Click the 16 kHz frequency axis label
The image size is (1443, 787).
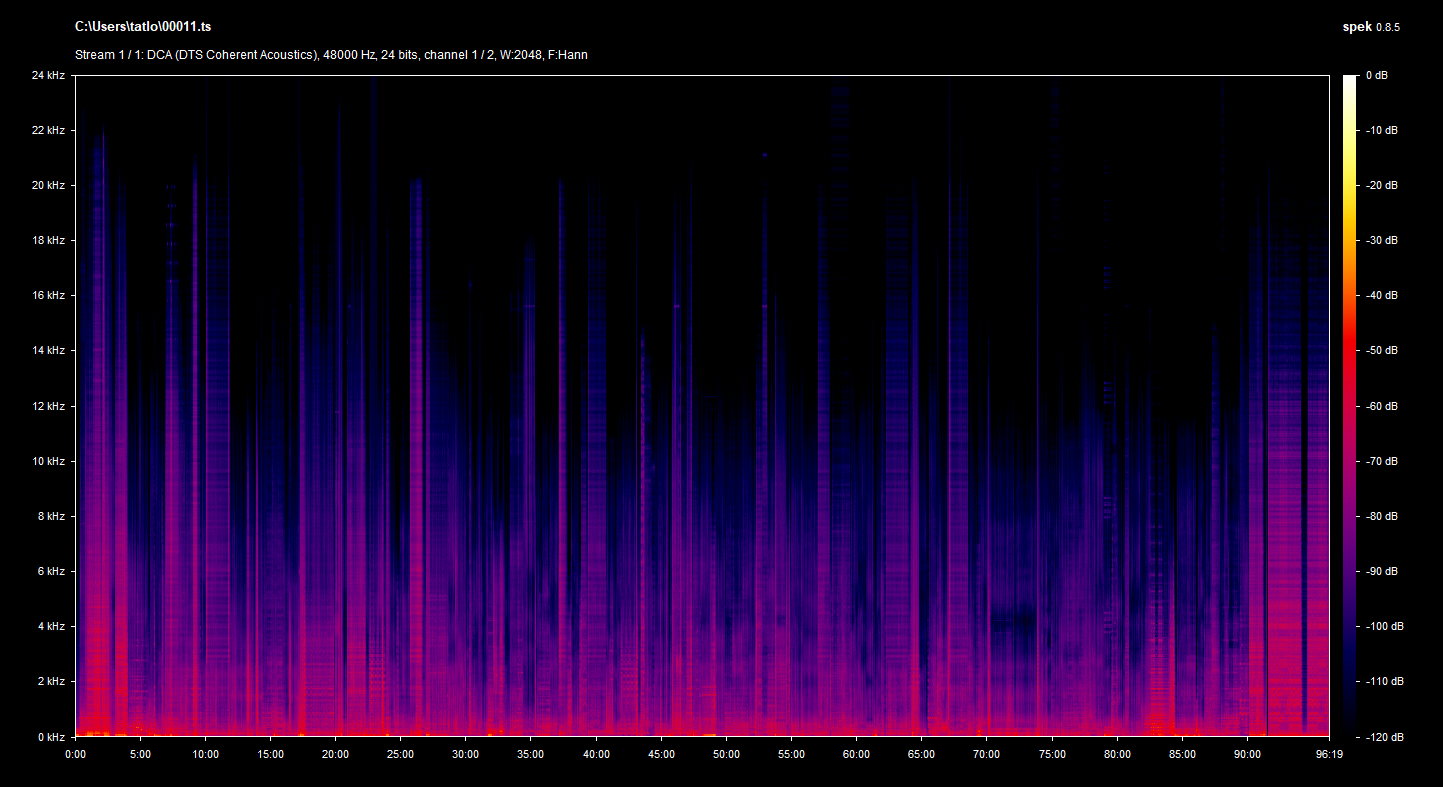pyautogui.click(x=48, y=295)
